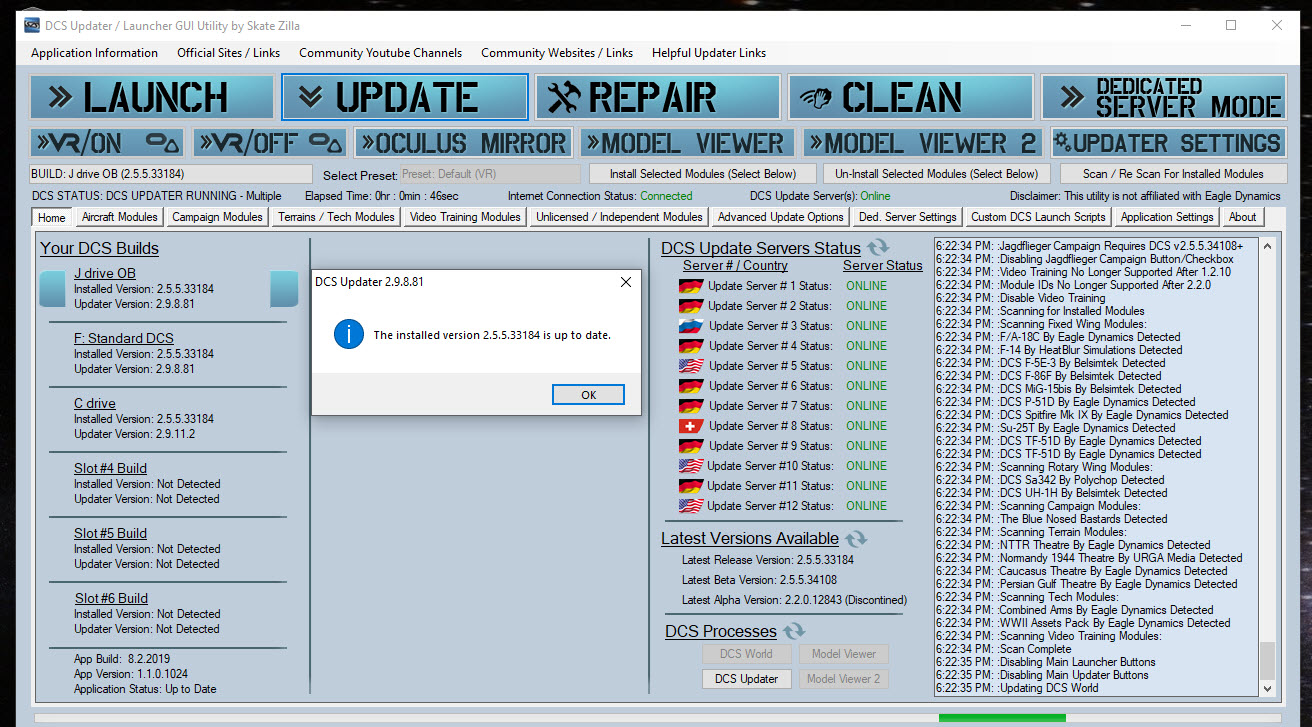Image resolution: width=1312 pixels, height=727 pixels.
Task: Click the flag icon for Update Server # 2
Action: click(x=691, y=306)
